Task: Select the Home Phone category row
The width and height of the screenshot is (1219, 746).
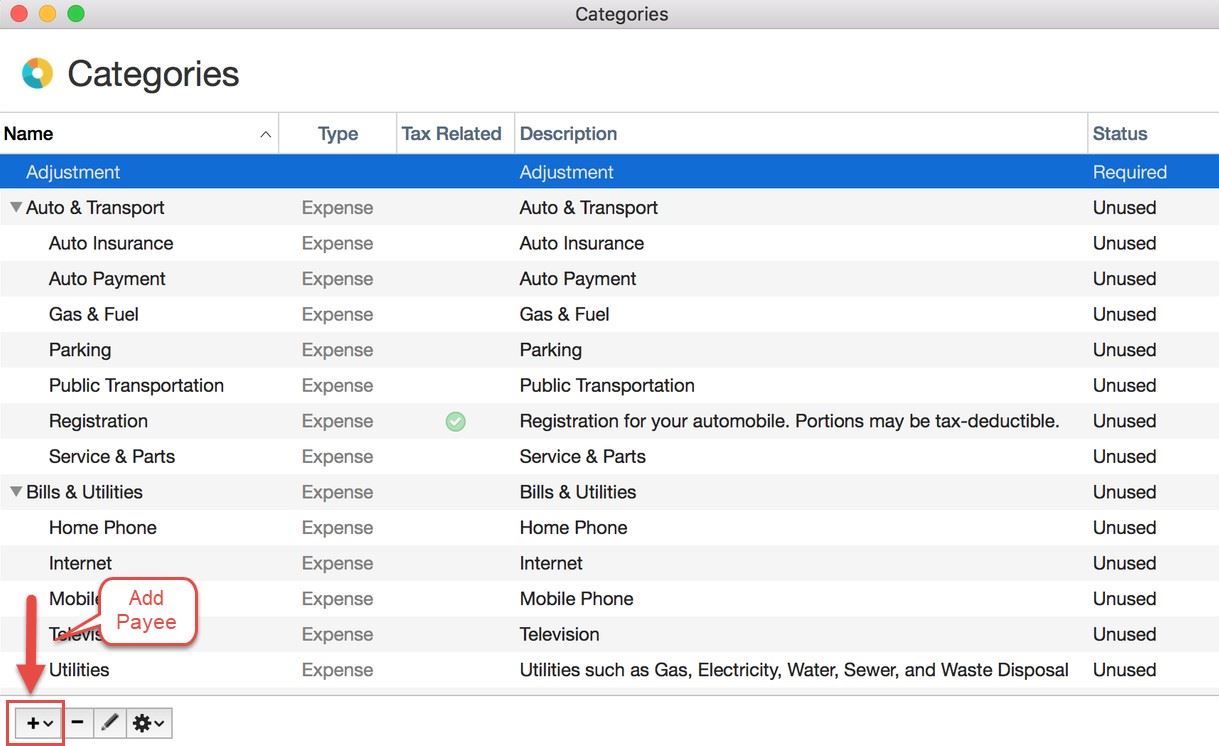Action: tap(103, 527)
